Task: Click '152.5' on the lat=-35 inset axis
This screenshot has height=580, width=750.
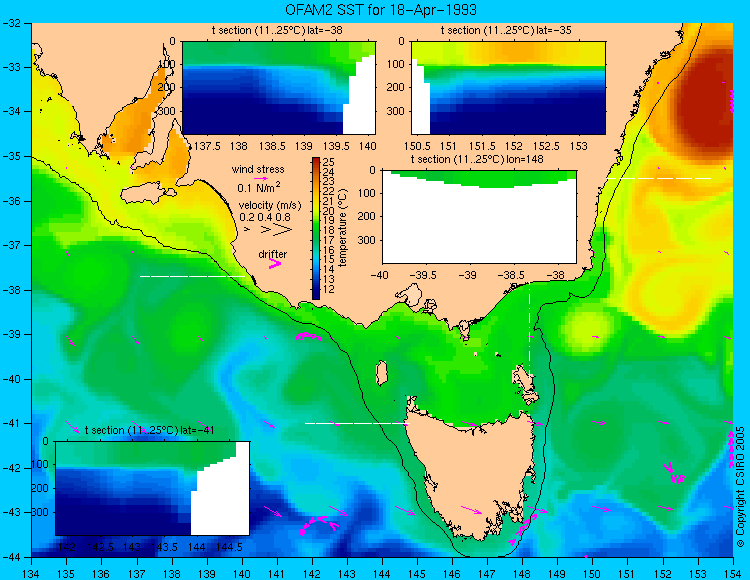Action: pos(546,146)
